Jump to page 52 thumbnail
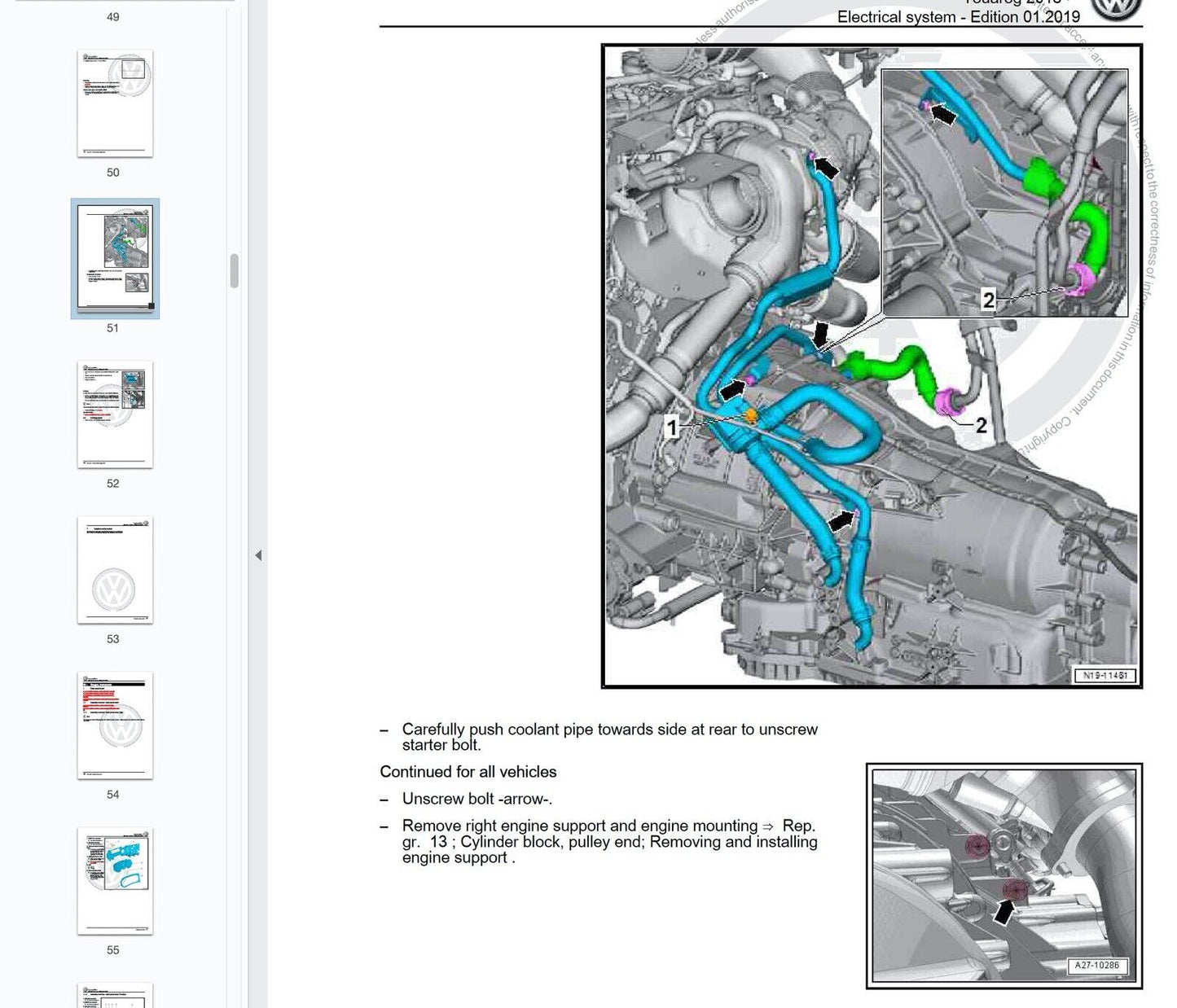Viewport: 1177px width, 1008px height. (115, 414)
